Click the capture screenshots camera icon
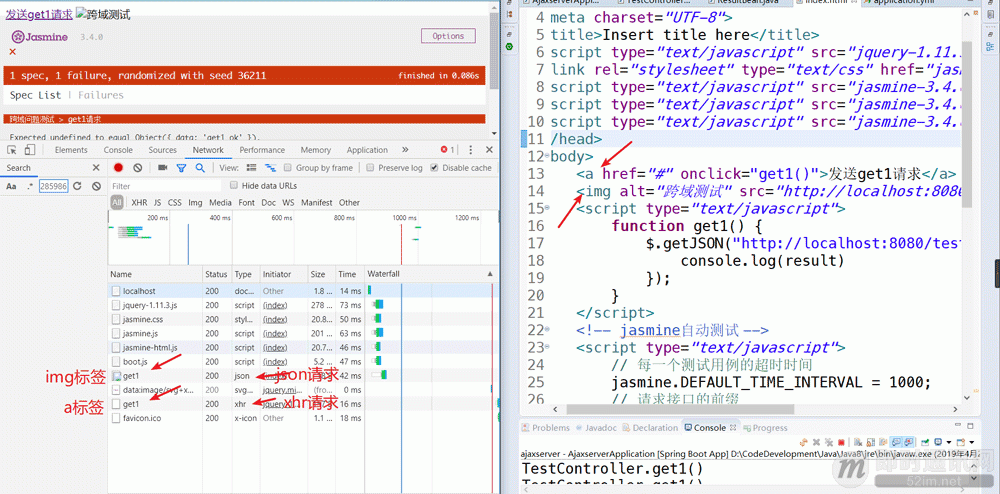 163,168
